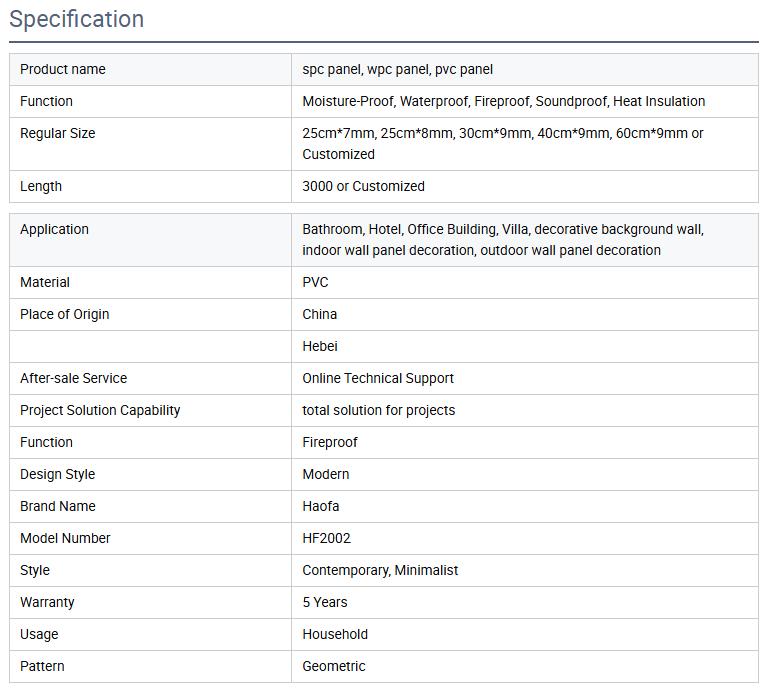Select the Fireproof value cell
Viewport: 761px width, 691px height.
click(330, 442)
